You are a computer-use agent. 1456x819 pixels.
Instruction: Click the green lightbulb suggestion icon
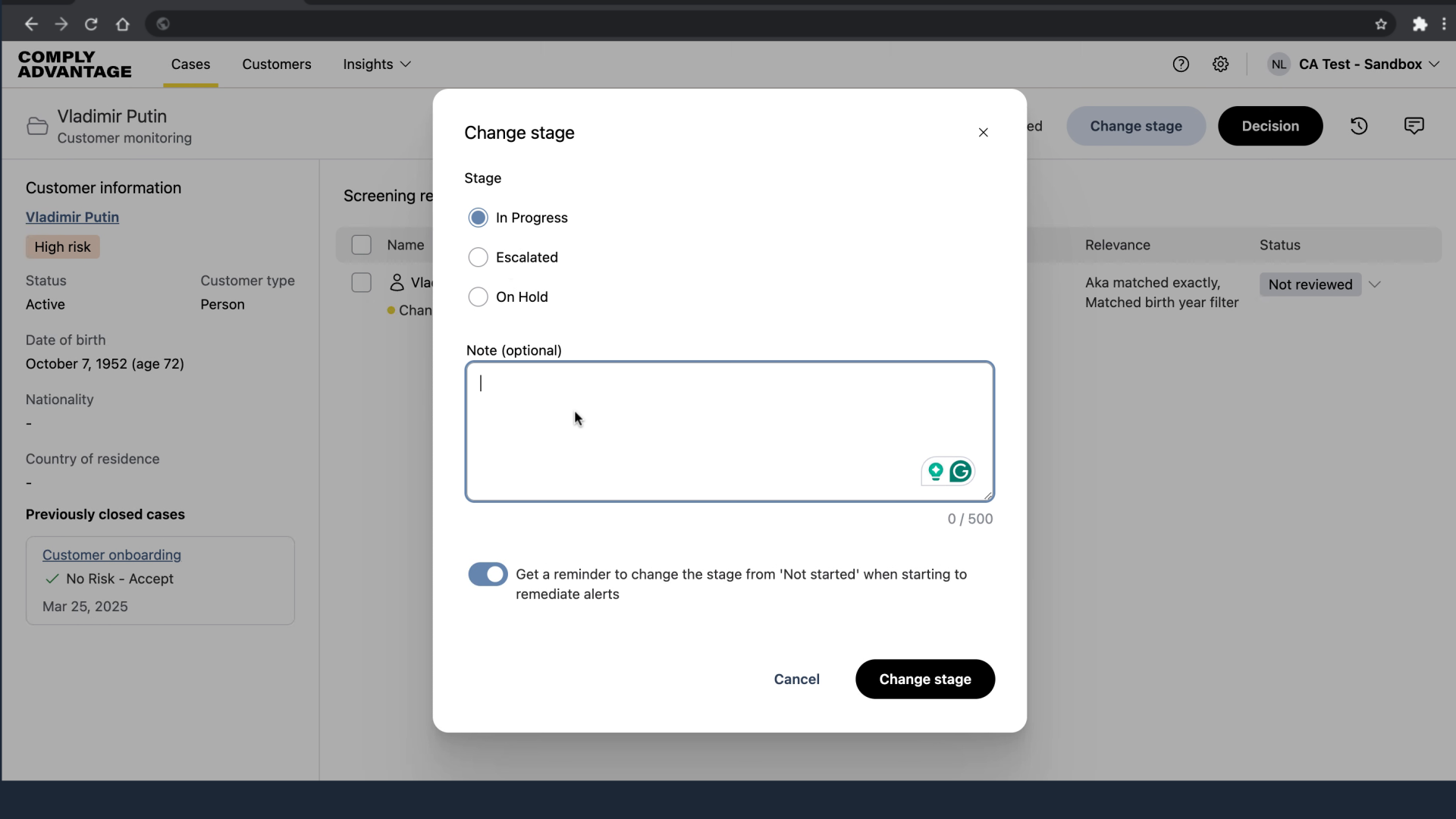coord(936,472)
